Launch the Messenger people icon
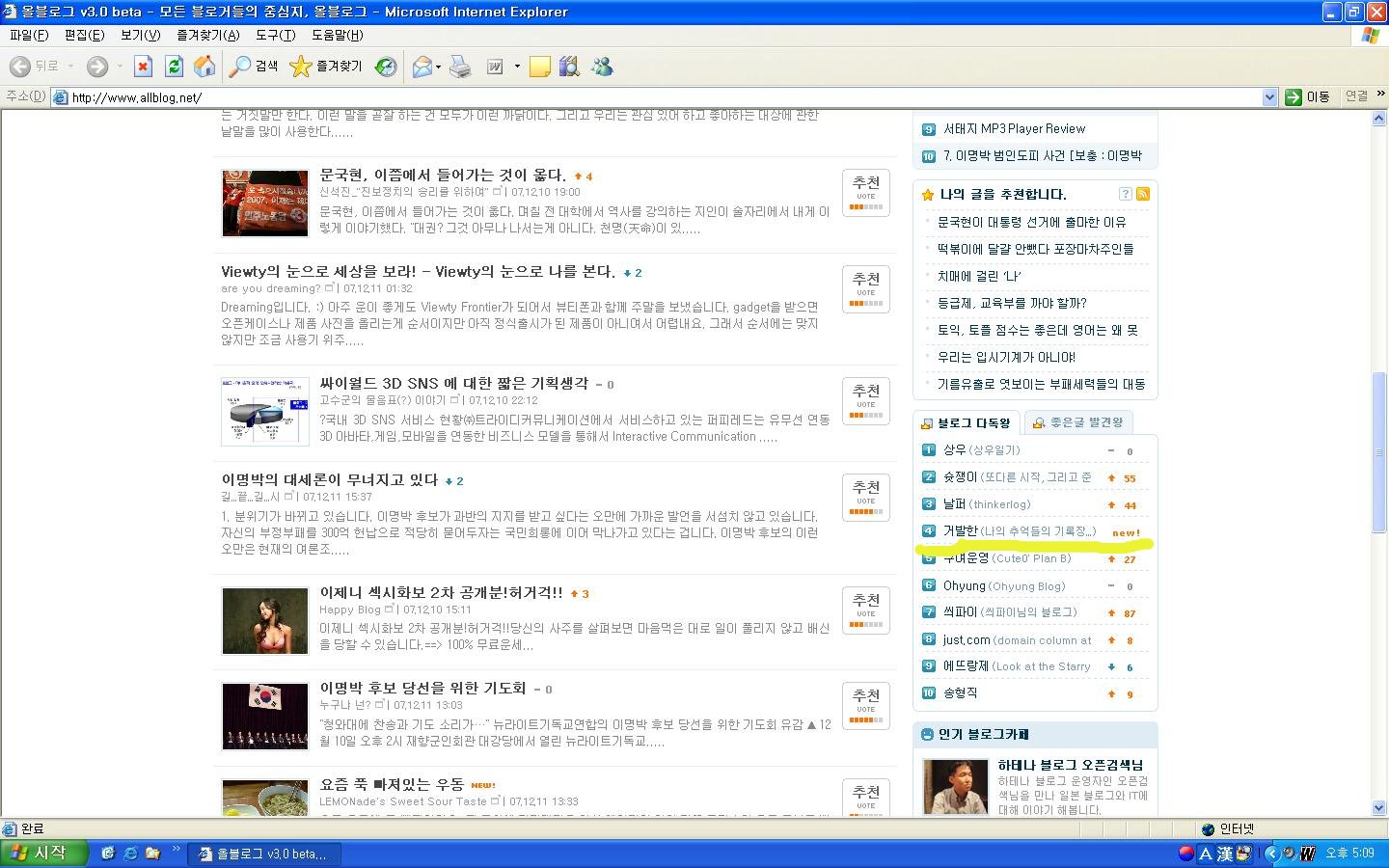Viewport: 1389px width, 868px height. 602,66
